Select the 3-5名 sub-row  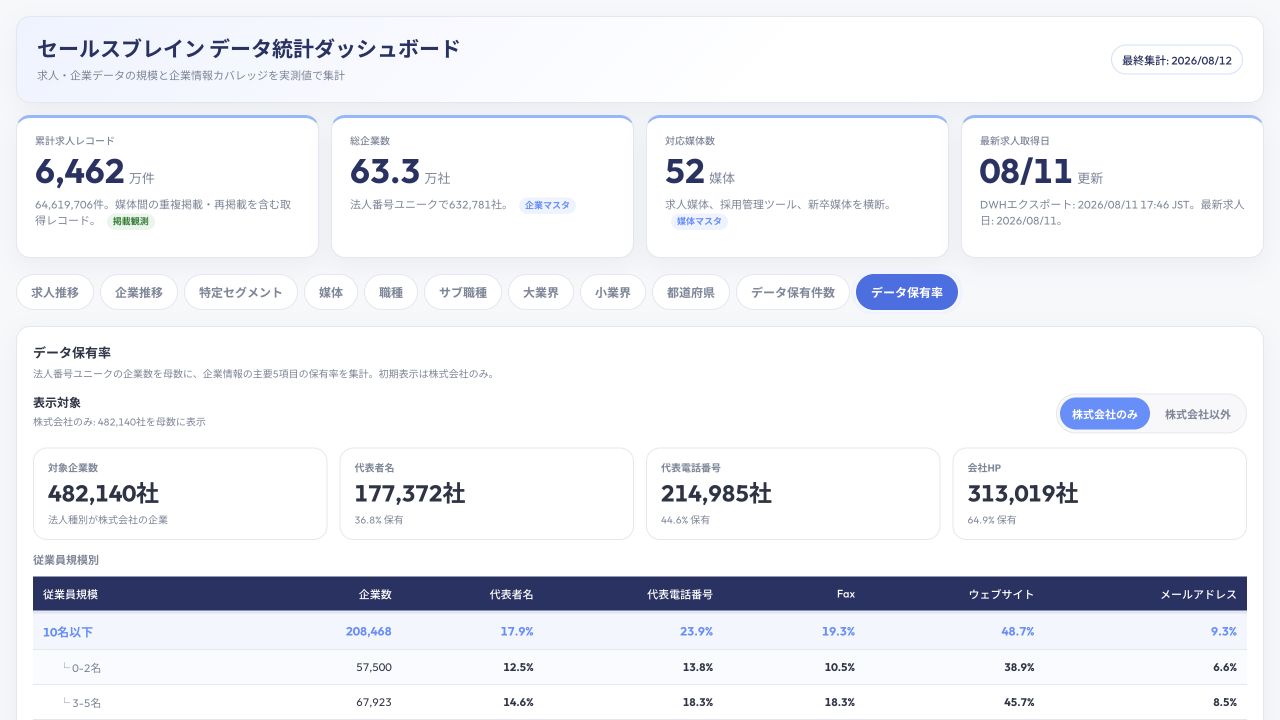tap(640, 702)
